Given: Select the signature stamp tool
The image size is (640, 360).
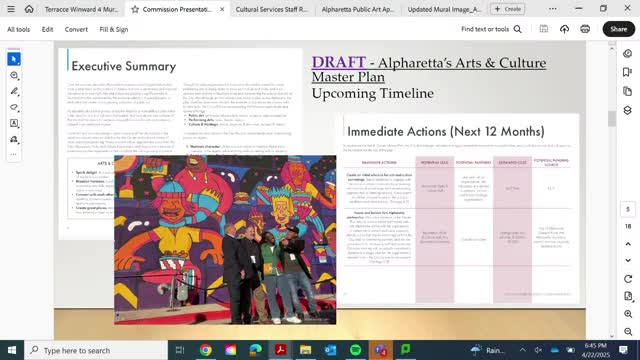Looking at the screenshot, I should pos(14,140).
